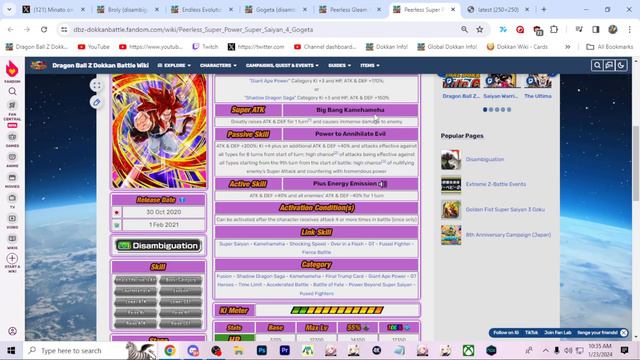Open the tab search dropdown arrow
The width and height of the screenshot is (640, 360).
coord(9,9)
